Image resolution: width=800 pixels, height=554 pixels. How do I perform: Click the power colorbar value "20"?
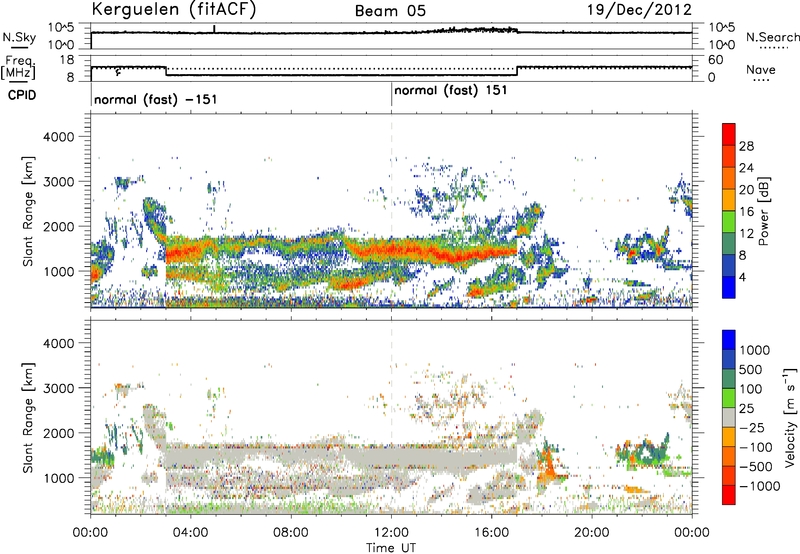(x=746, y=190)
